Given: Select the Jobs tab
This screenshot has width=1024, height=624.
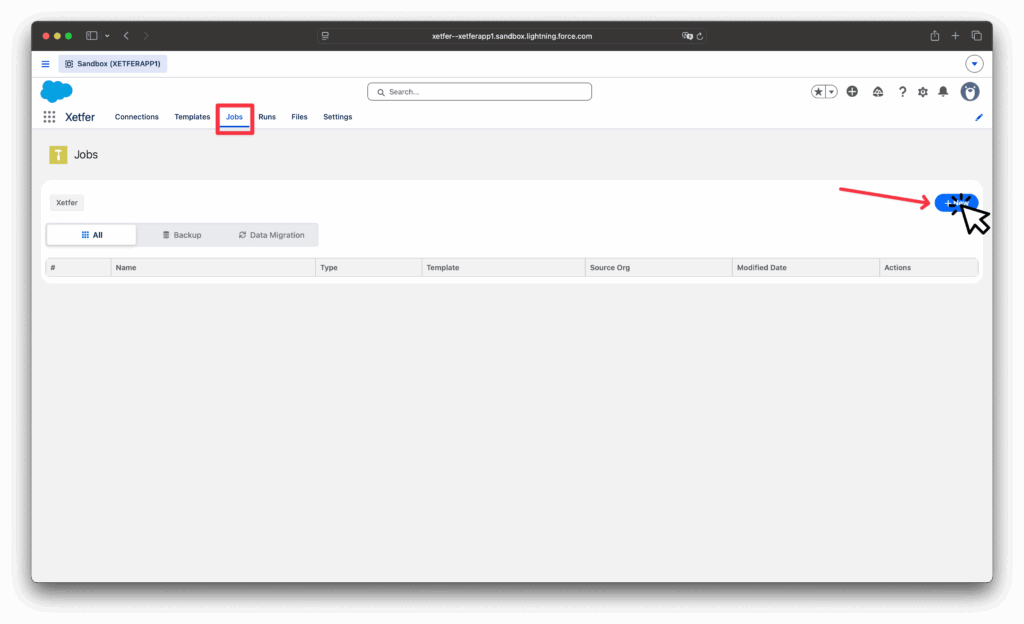Looking at the screenshot, I should (234, 117).
